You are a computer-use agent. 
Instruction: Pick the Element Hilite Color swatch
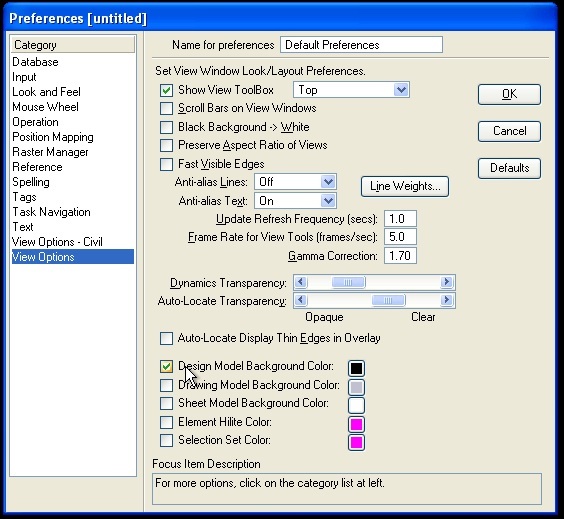(356, 424)
